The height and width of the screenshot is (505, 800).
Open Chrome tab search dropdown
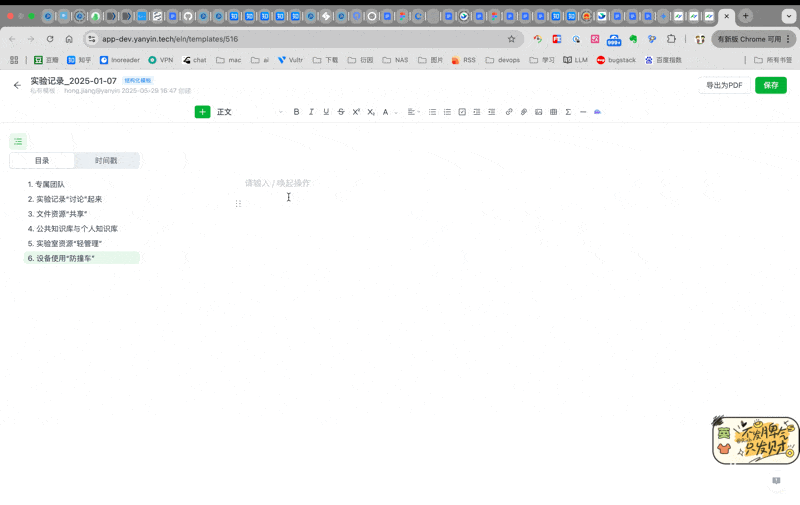tap(788, 16)
